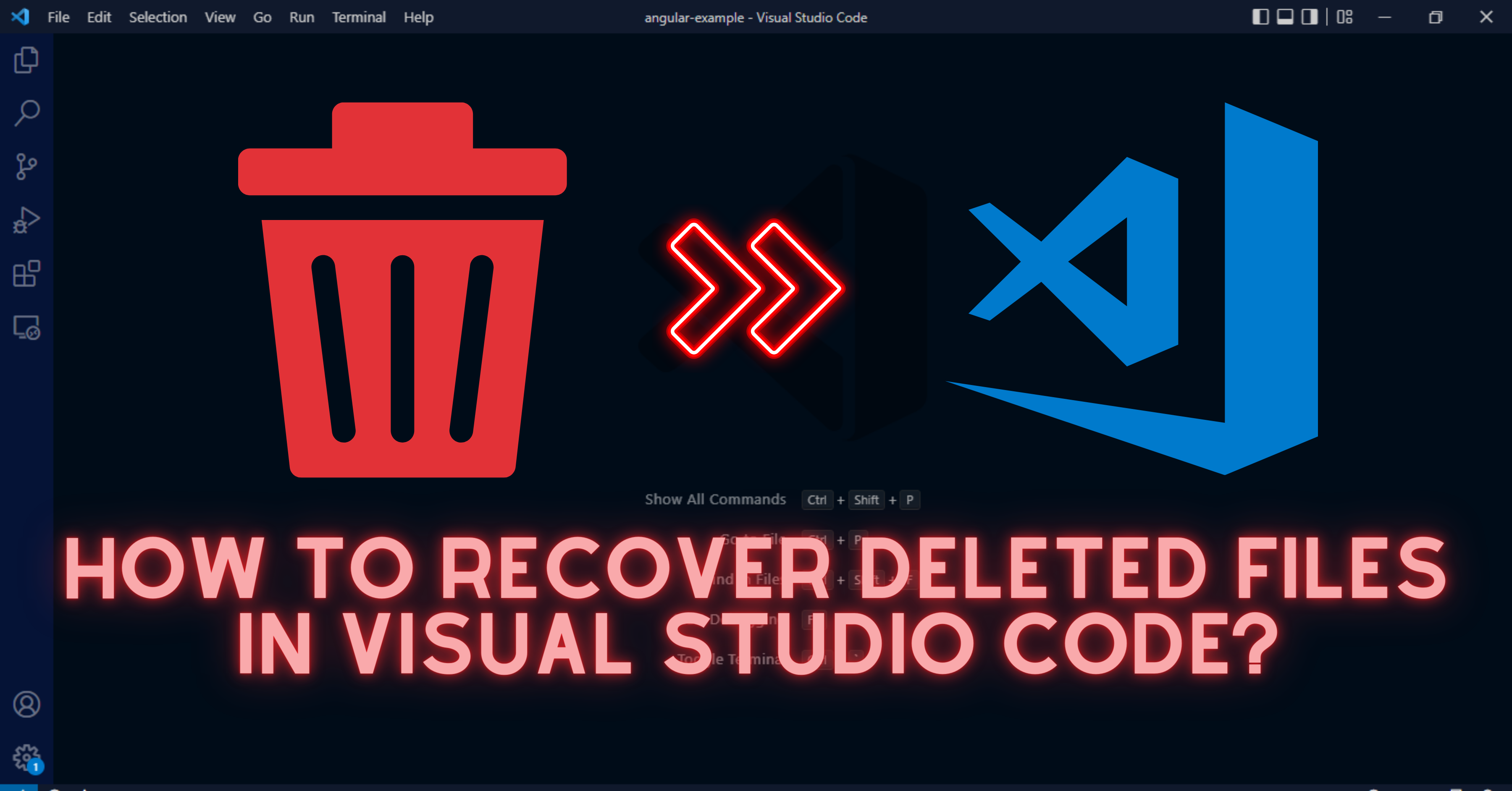Open the Terminal menu
Screen dimensions: 1512x791
(x=359, y=17)
